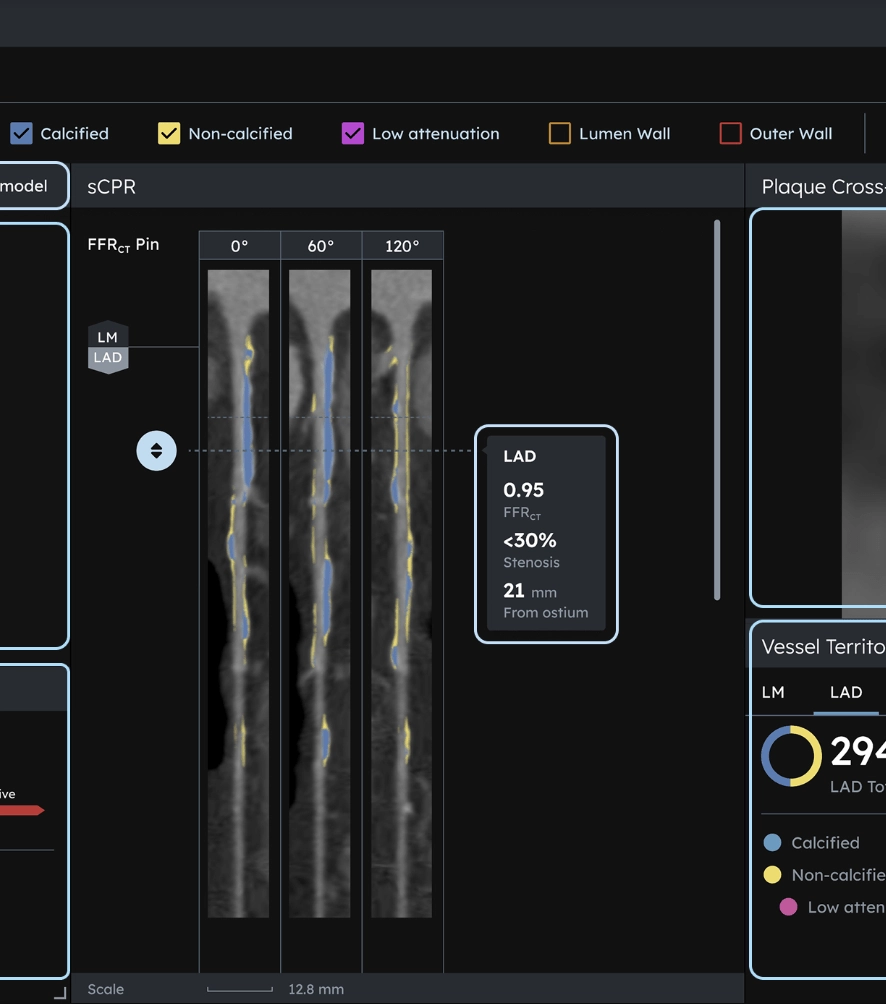886x1004 pixels.
Task: Click the sCPR panel vertical scrollbar
Action: point(717,410)
